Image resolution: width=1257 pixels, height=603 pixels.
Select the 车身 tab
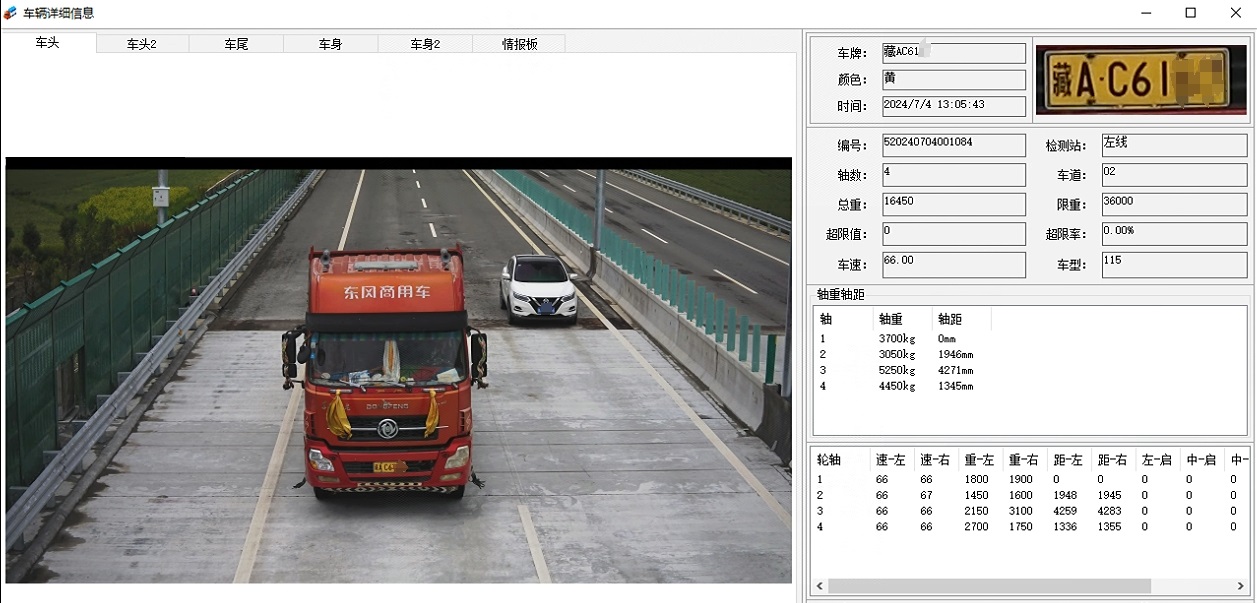(x=330, y=44)
